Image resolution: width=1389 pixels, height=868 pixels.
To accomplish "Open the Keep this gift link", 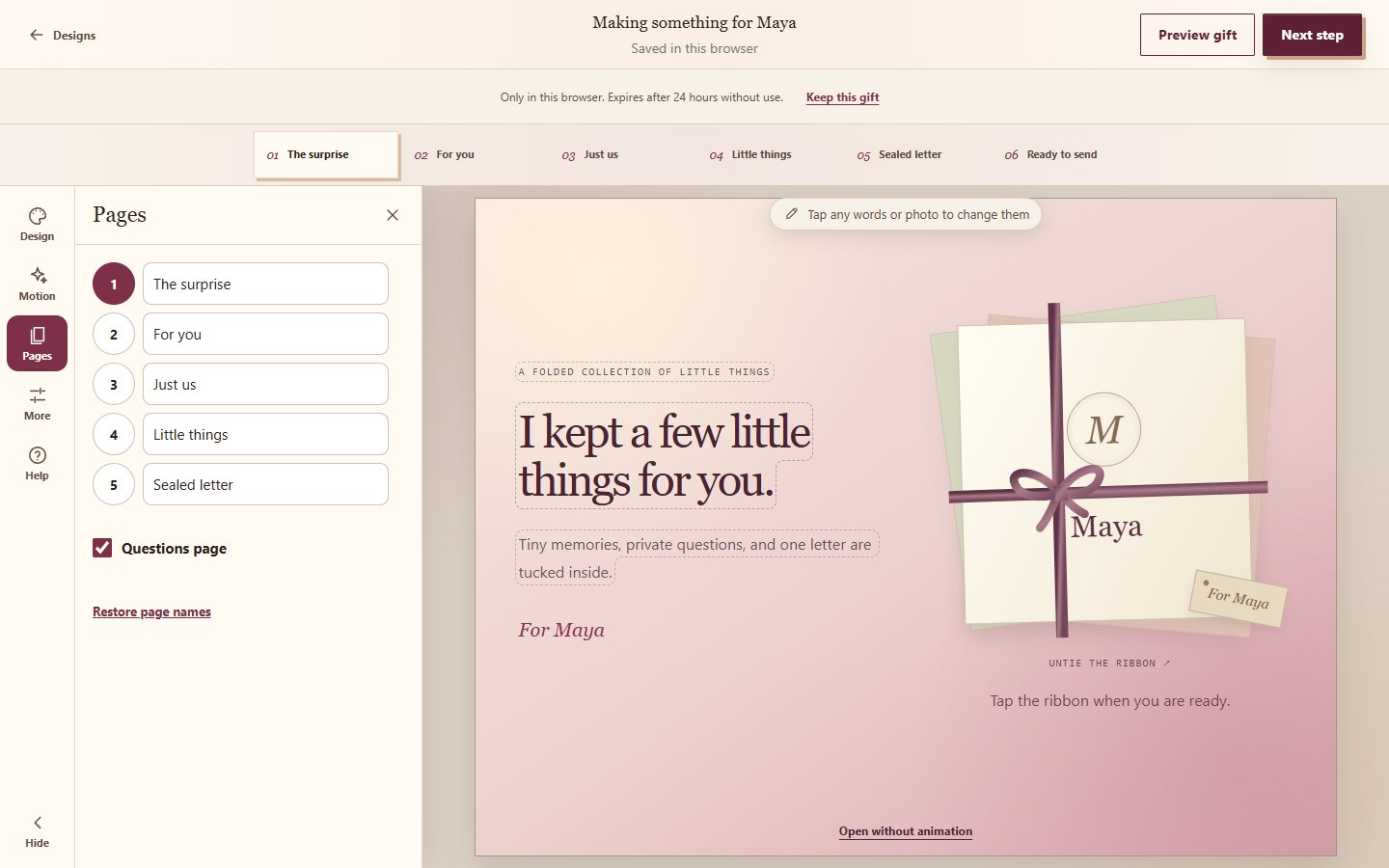I will pos(842,97).
